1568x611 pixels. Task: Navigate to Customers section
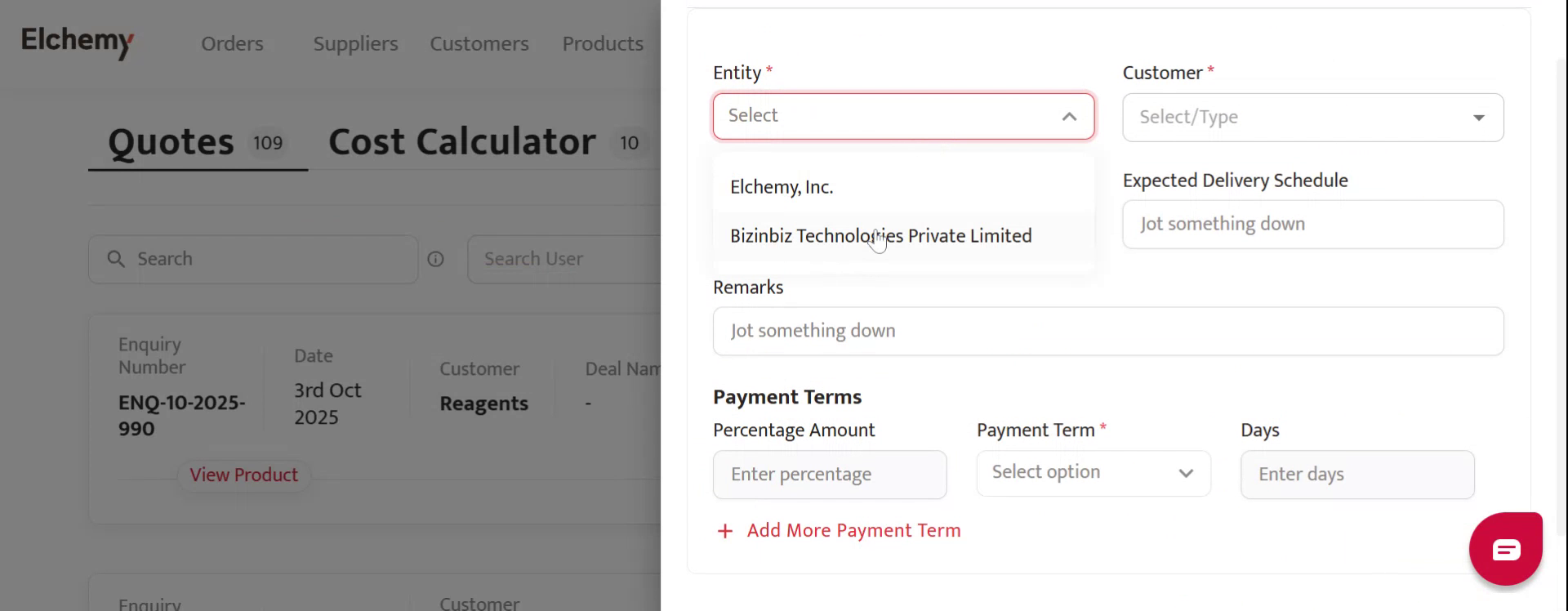[479, 43]
